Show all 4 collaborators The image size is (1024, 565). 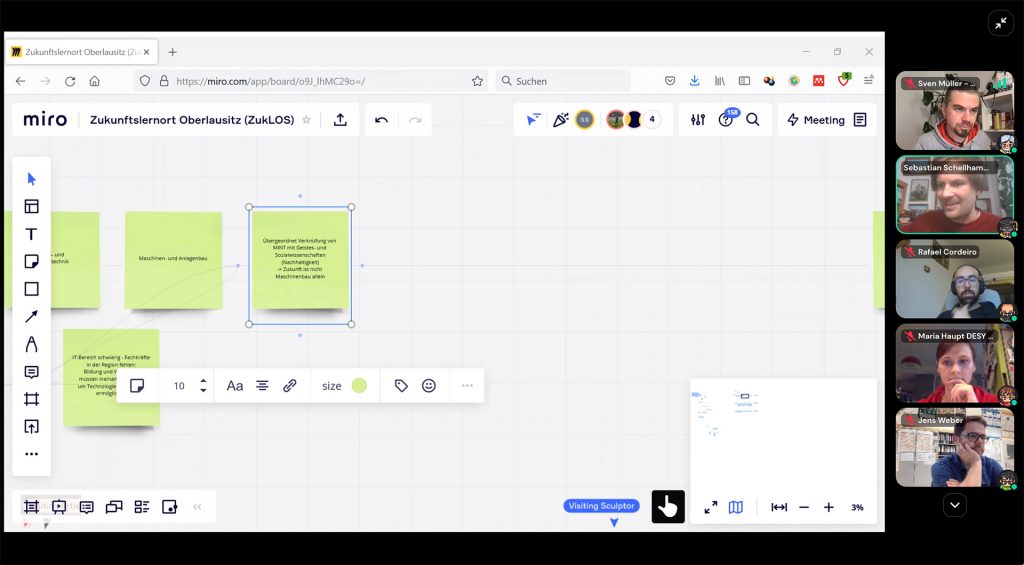652,120
